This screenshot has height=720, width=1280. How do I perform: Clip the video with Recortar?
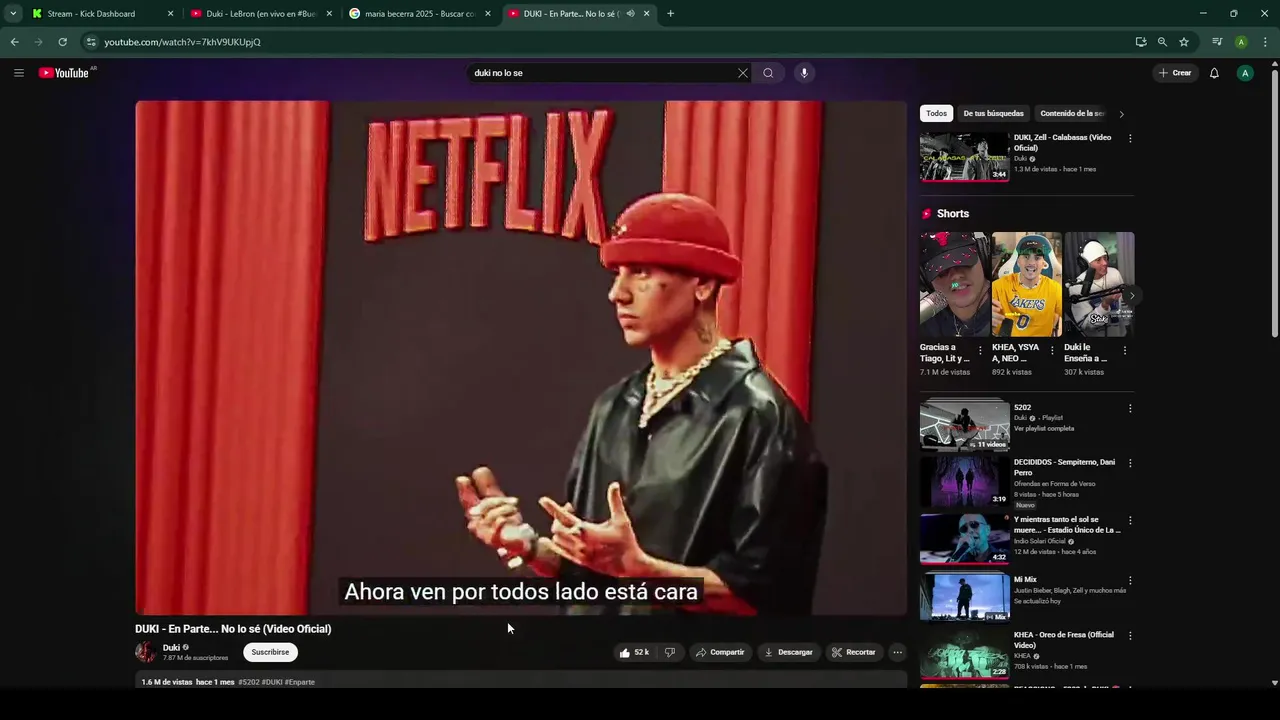tap(853, 652)
